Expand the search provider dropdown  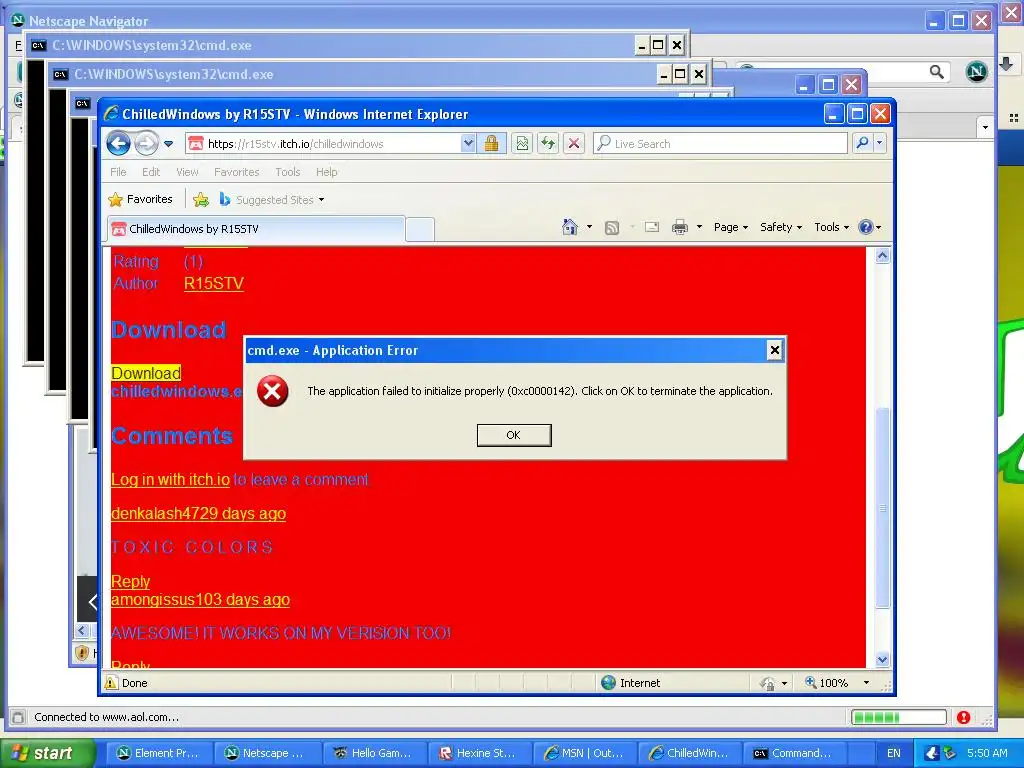point(880,143)
